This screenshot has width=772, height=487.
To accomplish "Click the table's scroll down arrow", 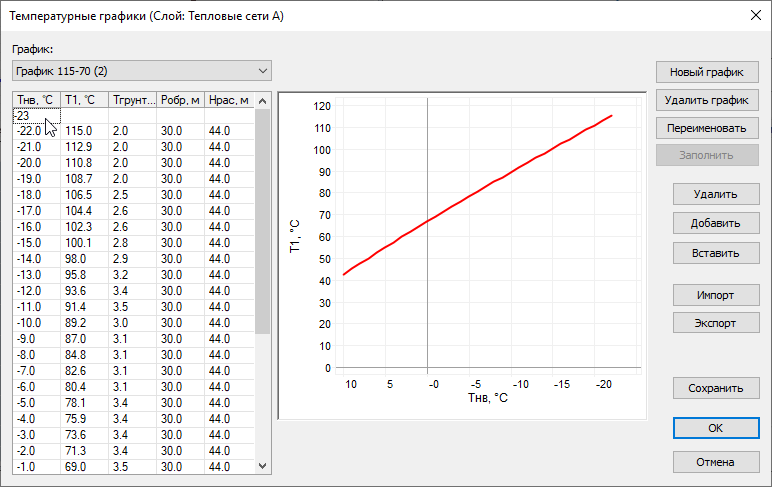I will point(263,466).
